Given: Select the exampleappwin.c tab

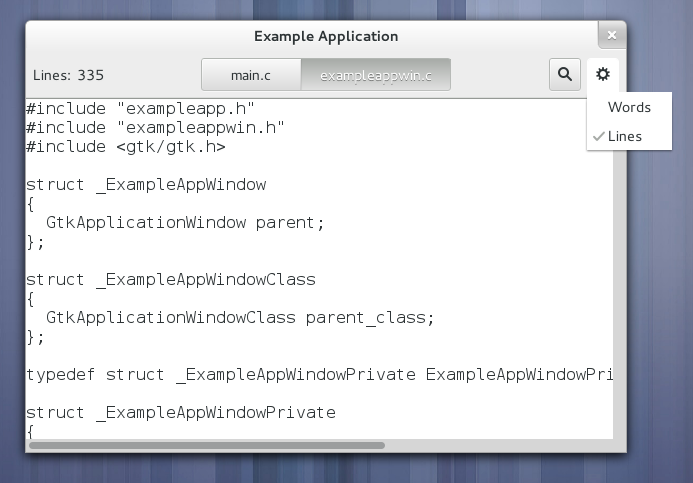Looking at the screenshot, I should pos(375,75).
